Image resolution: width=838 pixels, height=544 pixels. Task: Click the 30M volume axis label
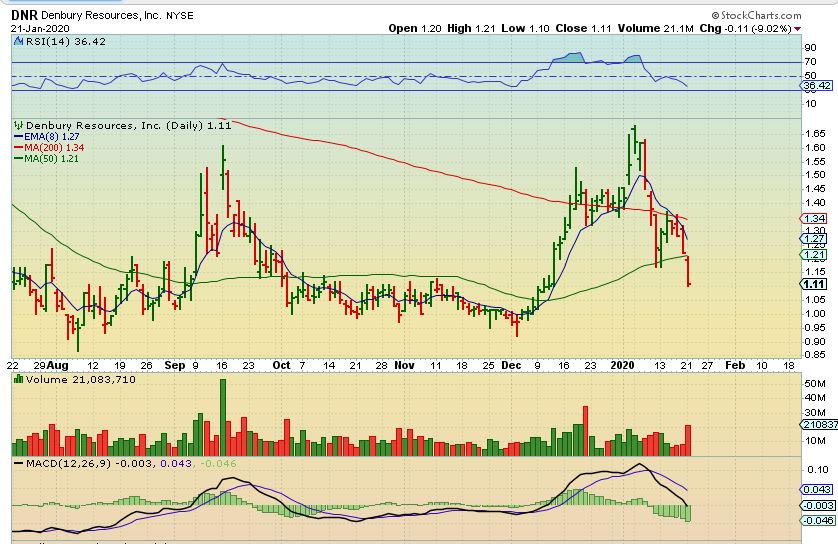pos(815,413)
